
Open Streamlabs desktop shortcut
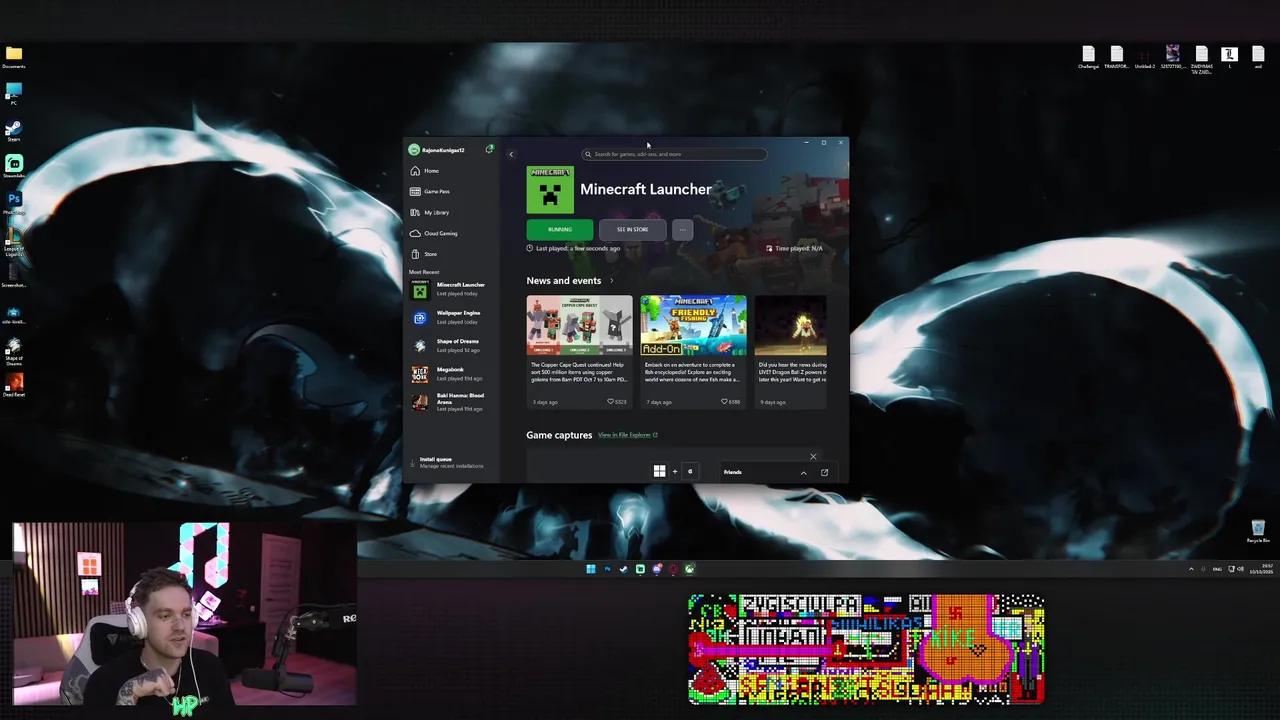pyautogui.click(x=14, y=166)
